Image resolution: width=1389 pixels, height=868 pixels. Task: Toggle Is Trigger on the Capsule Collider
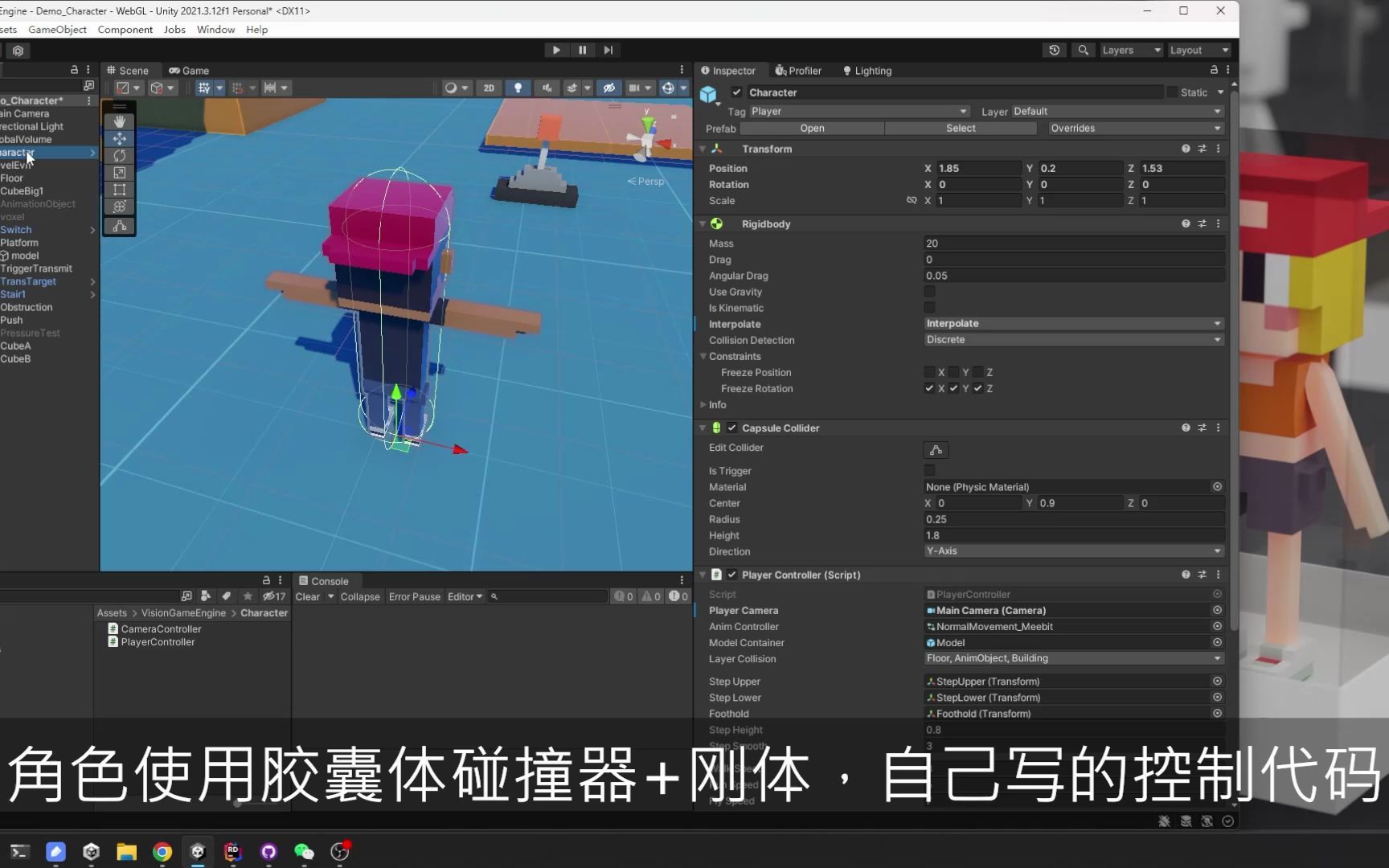pos(929,471)
